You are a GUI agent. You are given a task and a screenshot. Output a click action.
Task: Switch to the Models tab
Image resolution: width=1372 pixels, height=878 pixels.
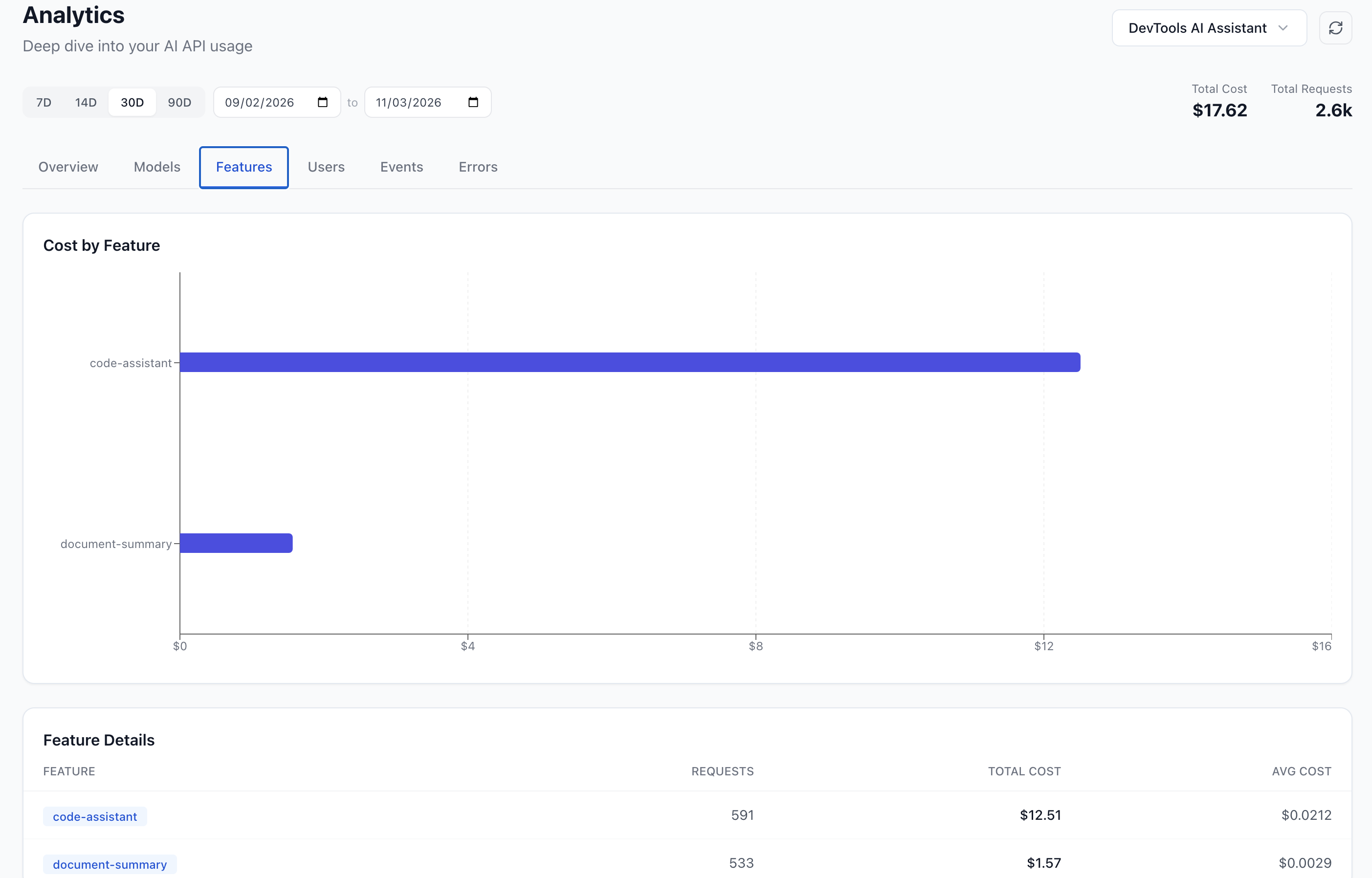coord(157,167)
